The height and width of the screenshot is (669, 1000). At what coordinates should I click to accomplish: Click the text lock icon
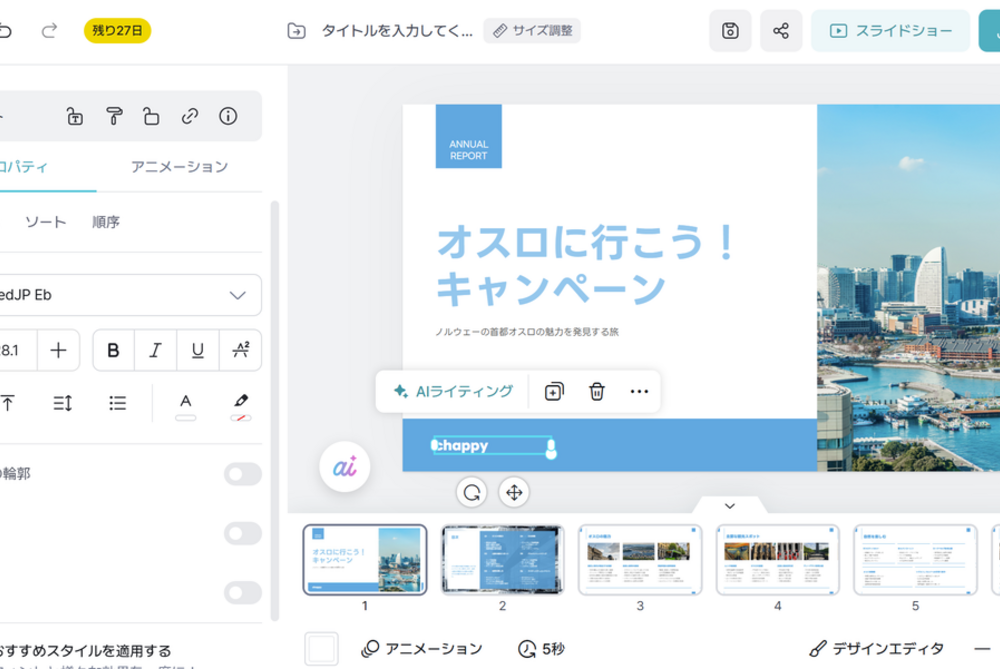point(75,116)
